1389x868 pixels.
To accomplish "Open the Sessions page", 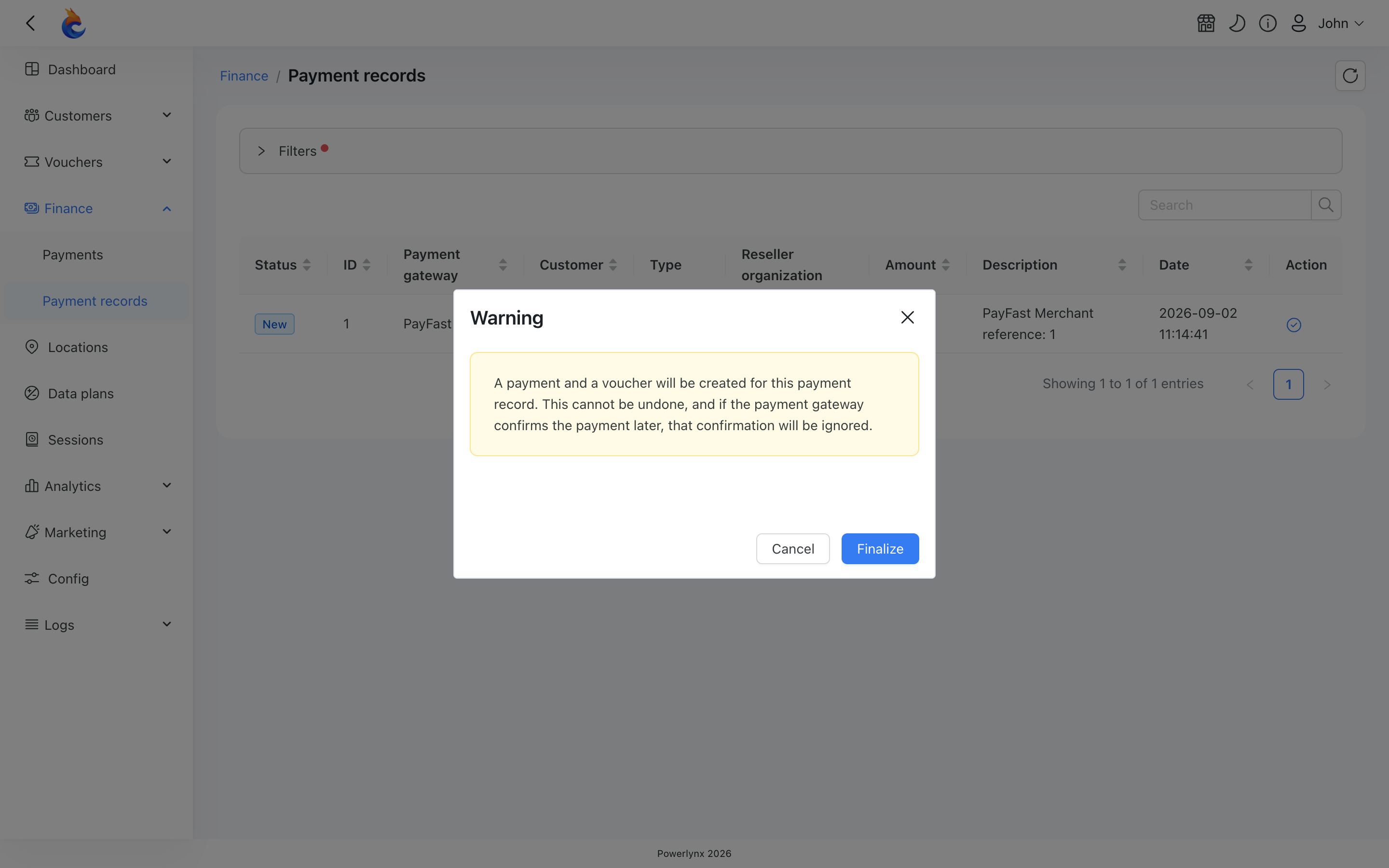I will pos(96,440).
